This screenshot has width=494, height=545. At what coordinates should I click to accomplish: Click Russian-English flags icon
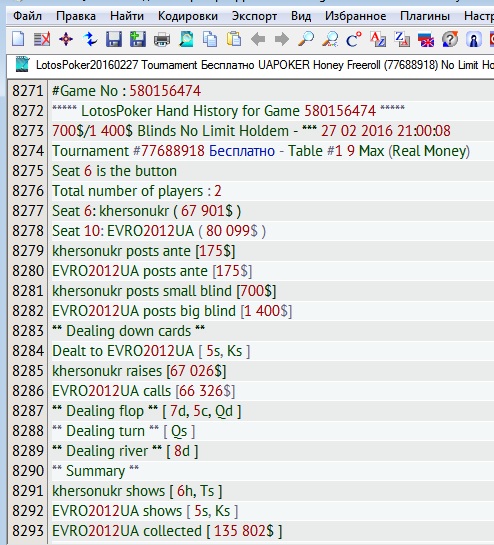(426, 39)
